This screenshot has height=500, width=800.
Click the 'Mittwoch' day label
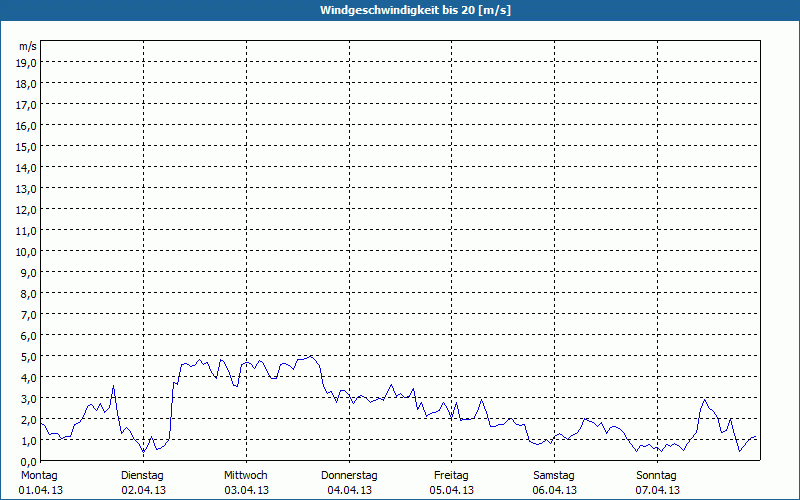click(246, 476)
